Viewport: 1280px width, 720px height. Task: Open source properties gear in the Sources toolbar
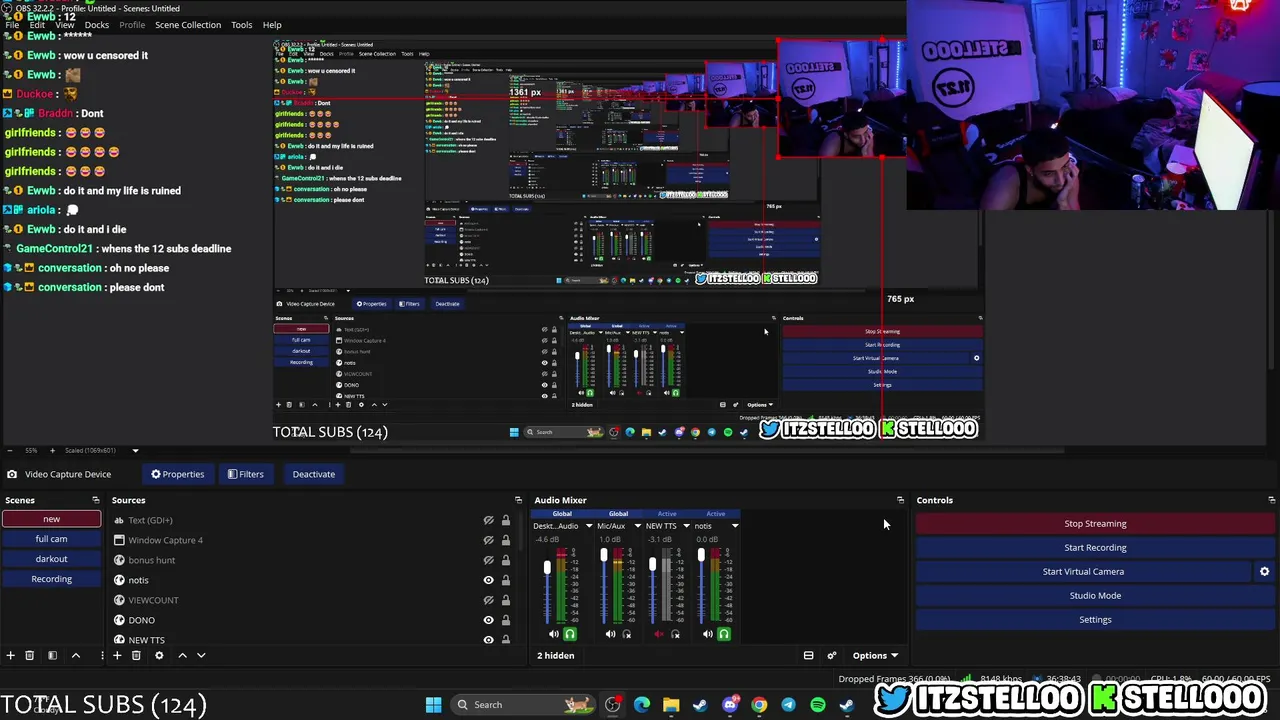(x=158, y=655)
